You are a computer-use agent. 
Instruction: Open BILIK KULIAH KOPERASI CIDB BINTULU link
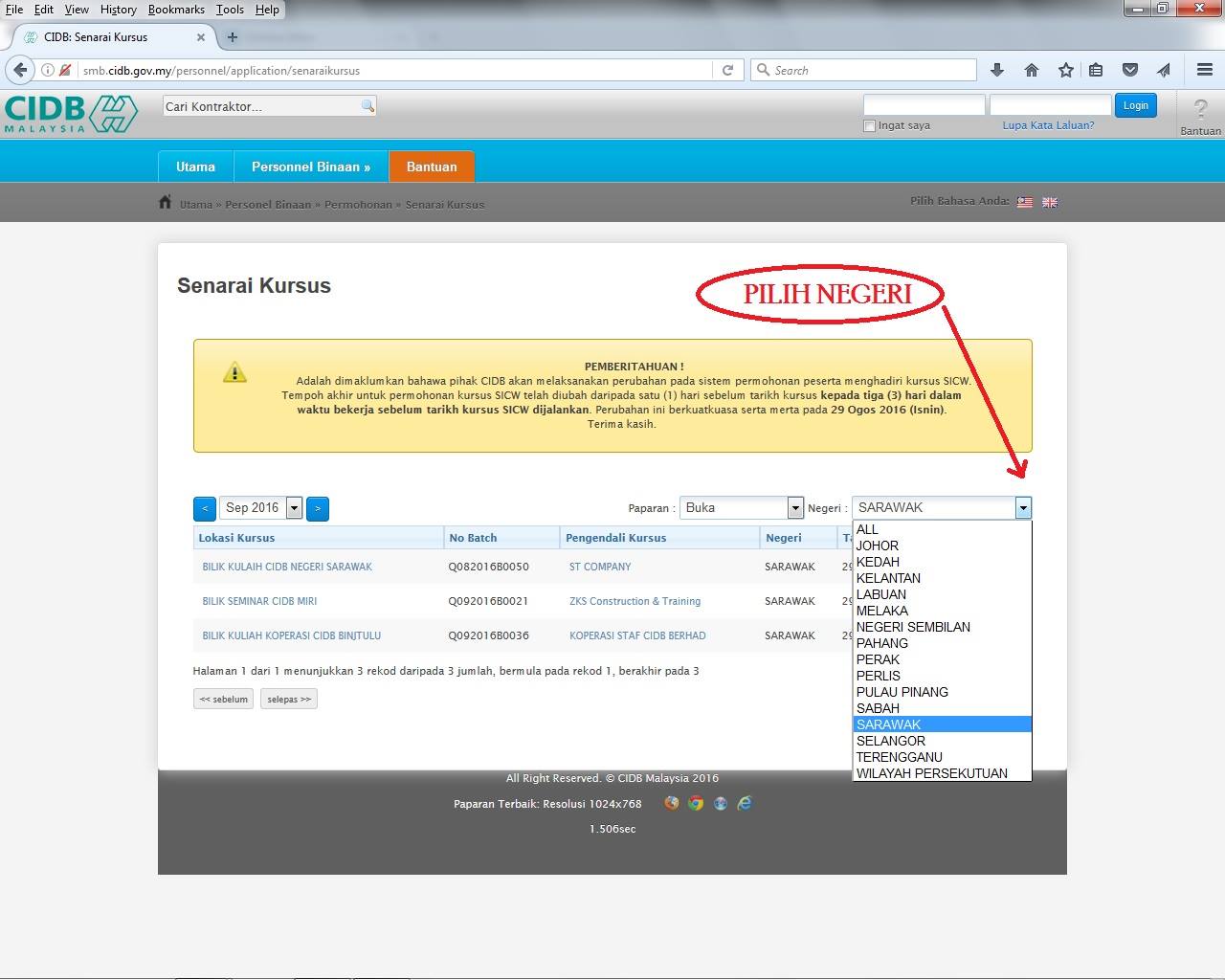(292, 635)
